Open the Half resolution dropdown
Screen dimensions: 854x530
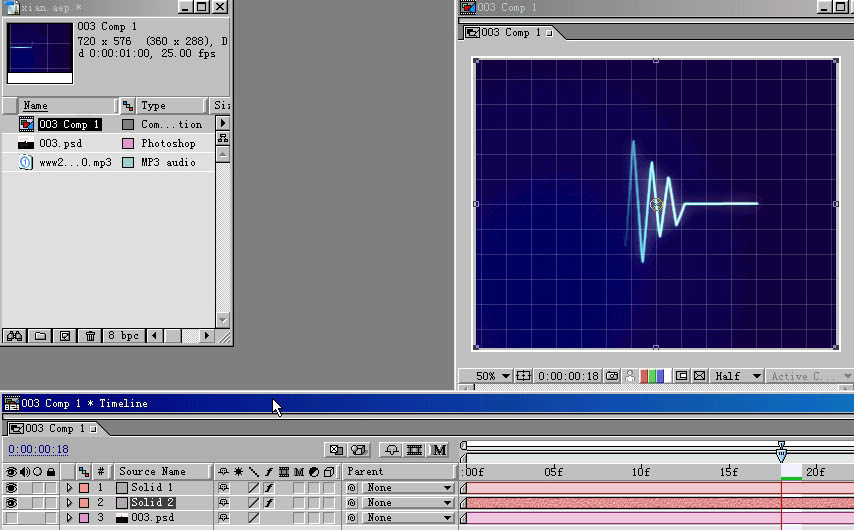point(737,376)
